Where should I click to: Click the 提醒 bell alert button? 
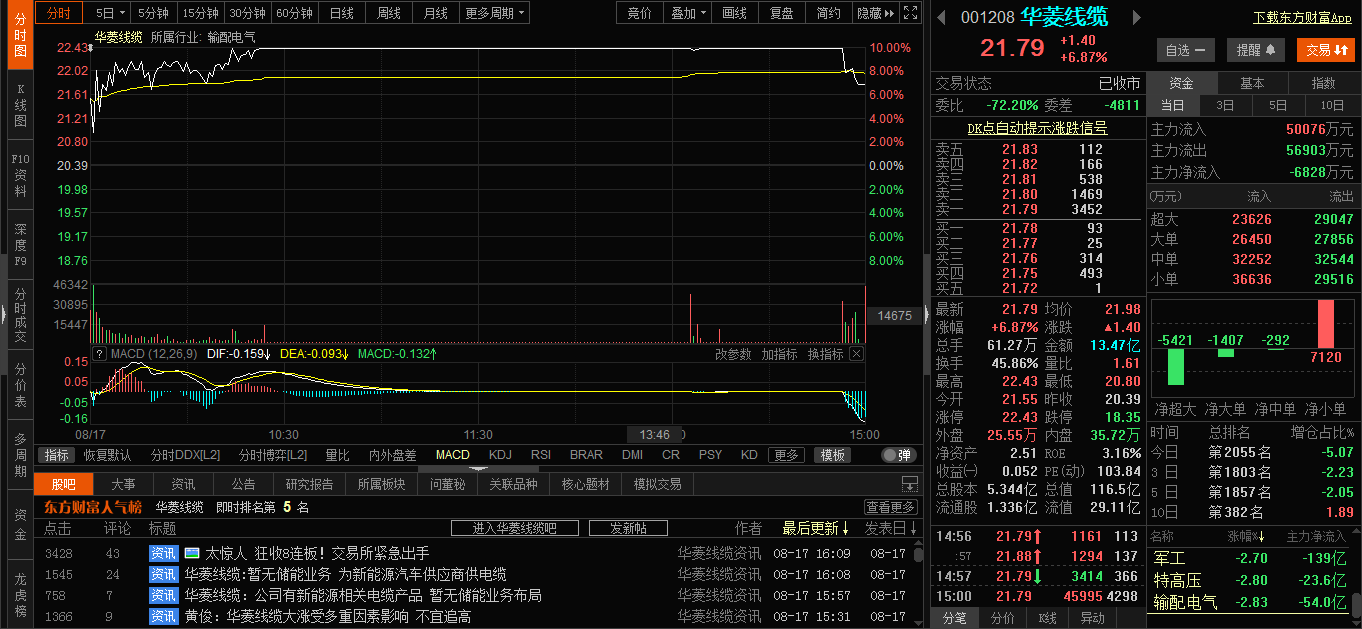pyautogui.click(x=1256, y=50)
